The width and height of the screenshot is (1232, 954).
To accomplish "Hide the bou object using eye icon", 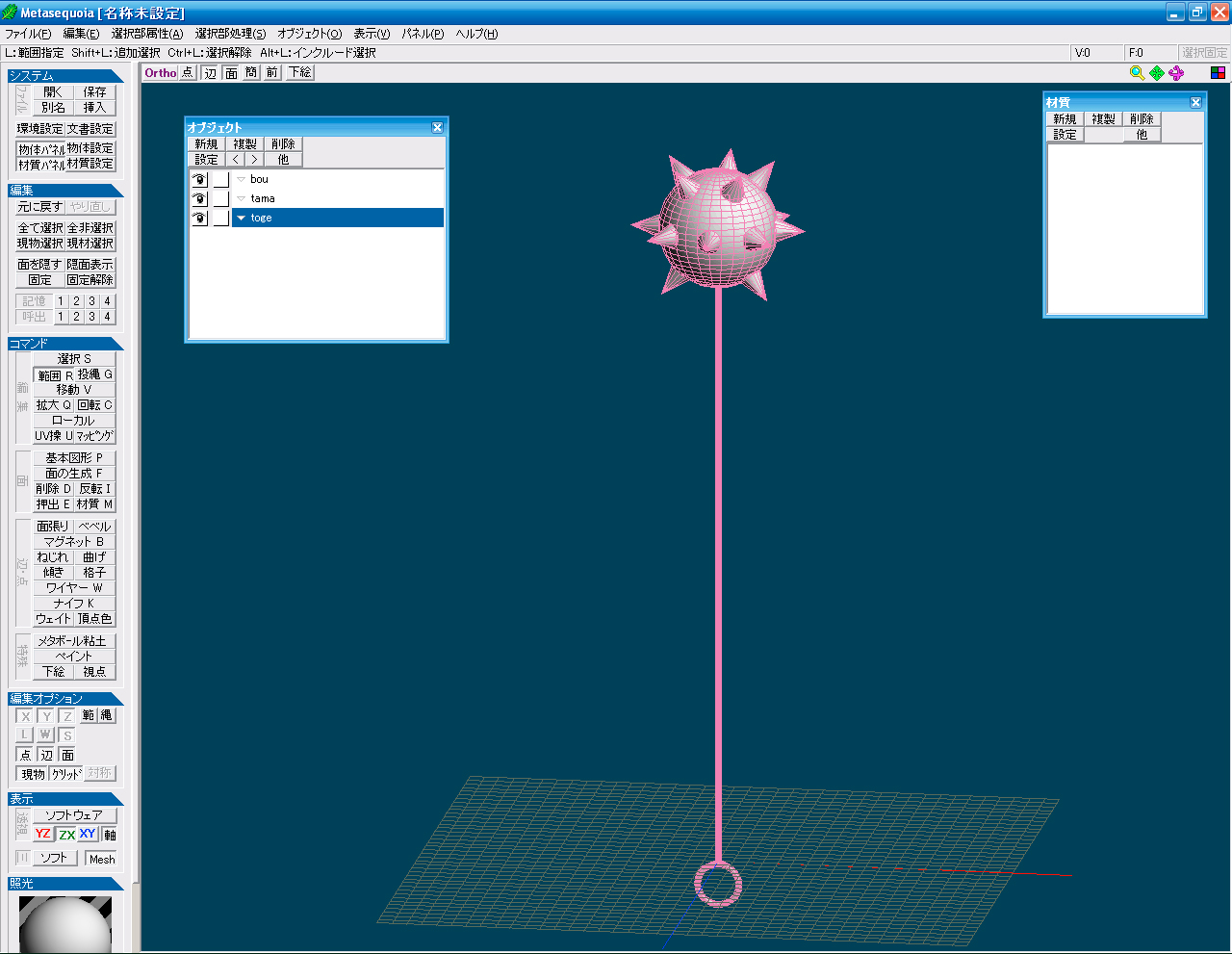I will point(199,180).
